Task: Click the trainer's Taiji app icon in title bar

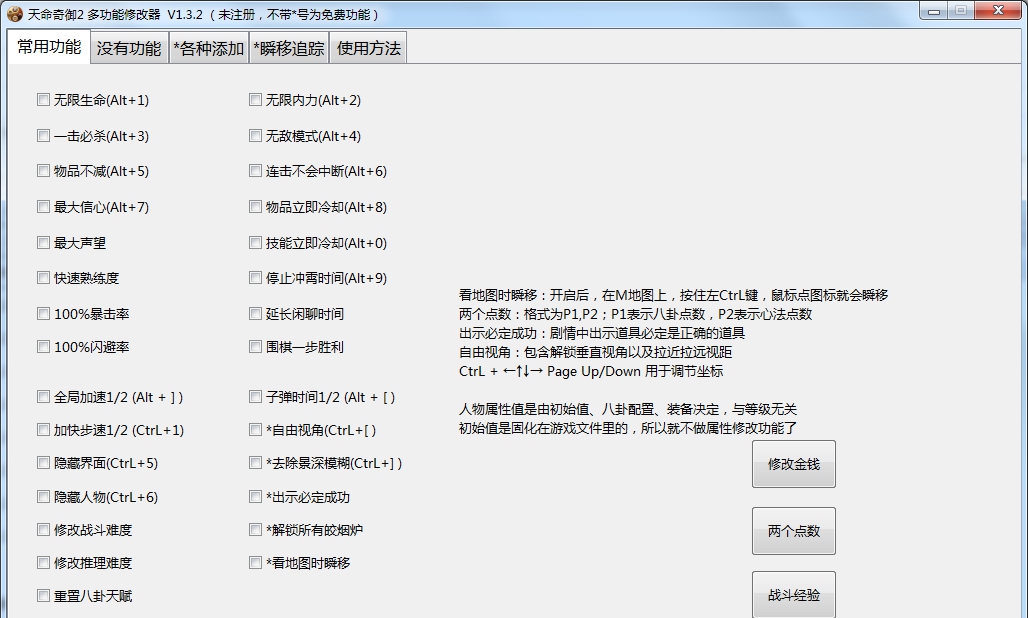Action: click(14, 11)
